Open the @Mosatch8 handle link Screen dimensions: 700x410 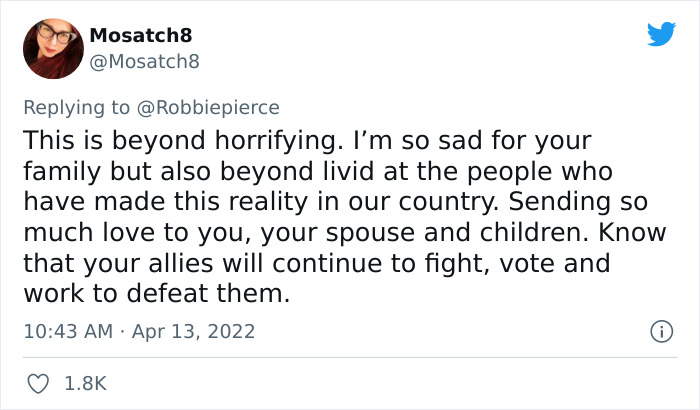(145, 61)
